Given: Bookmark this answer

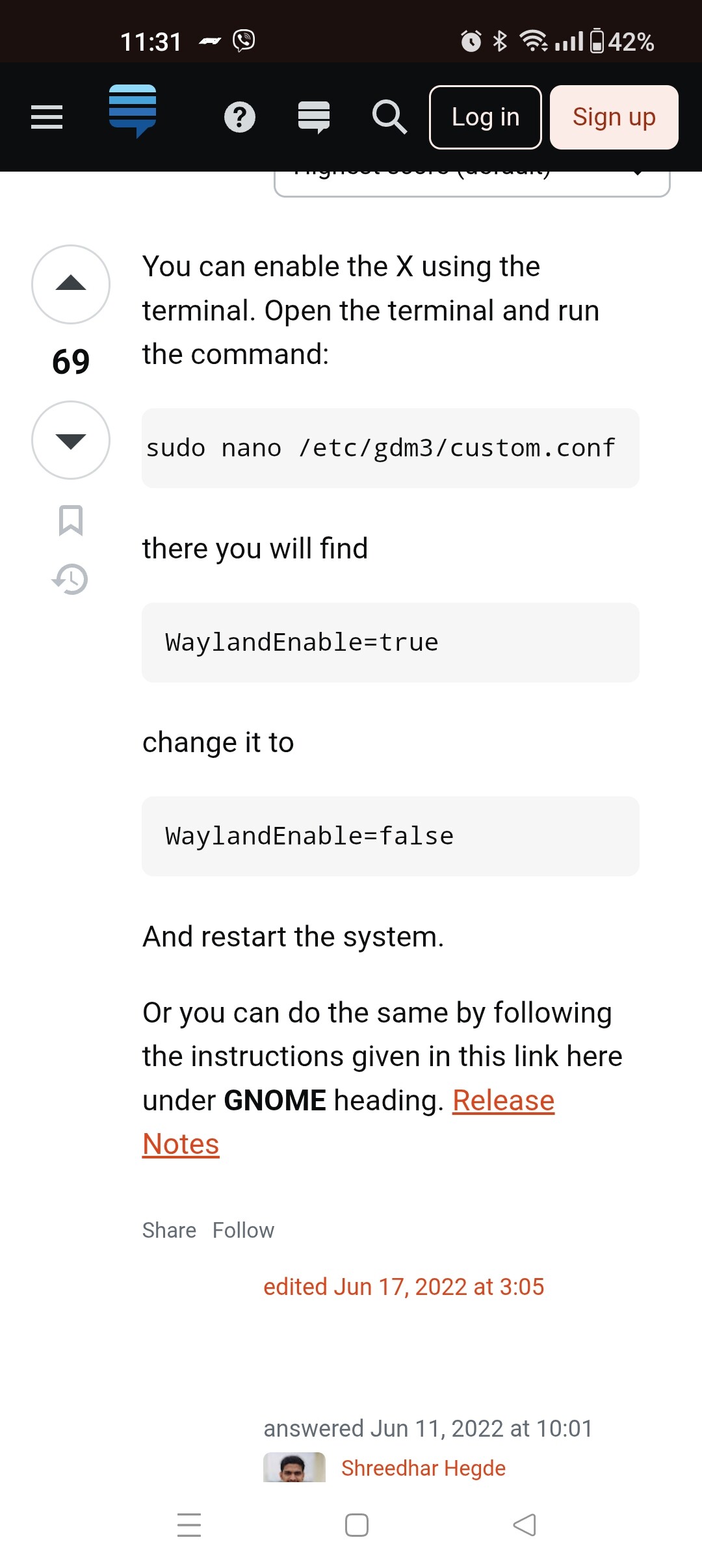Looking at the screenshot, I should (71, 520).
